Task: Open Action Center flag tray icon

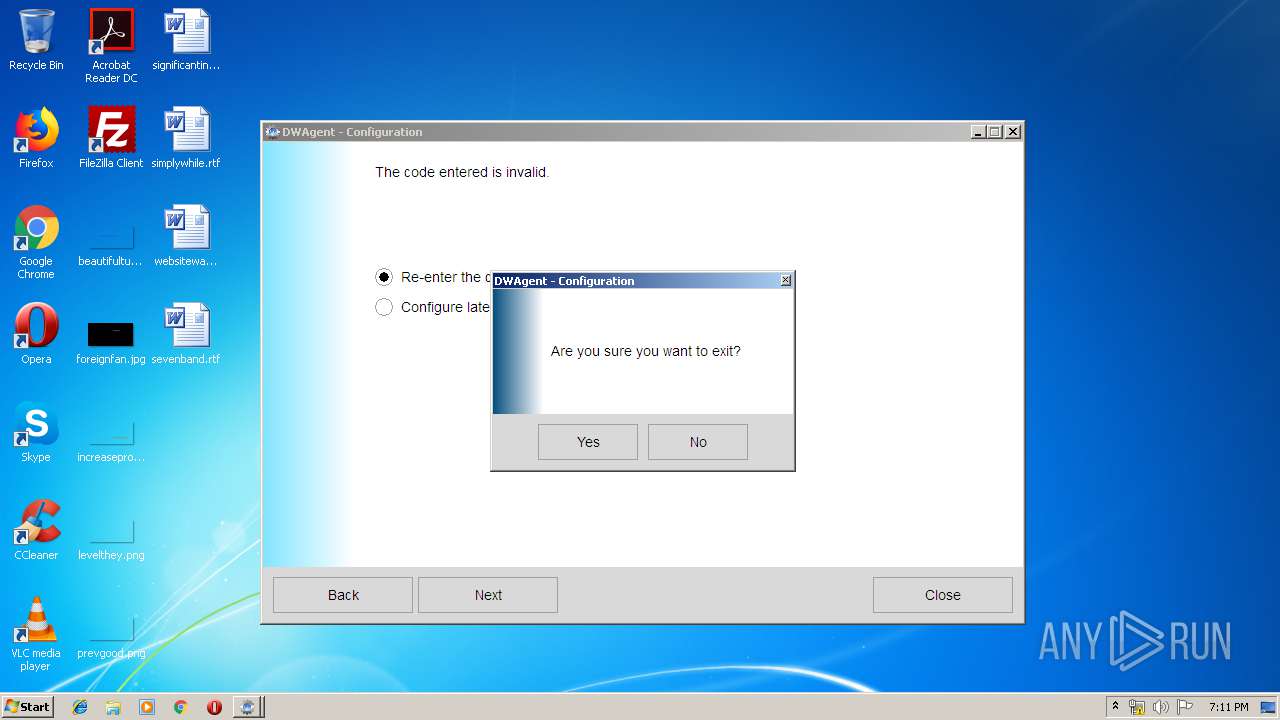Action: click(x=1185, y=707)
